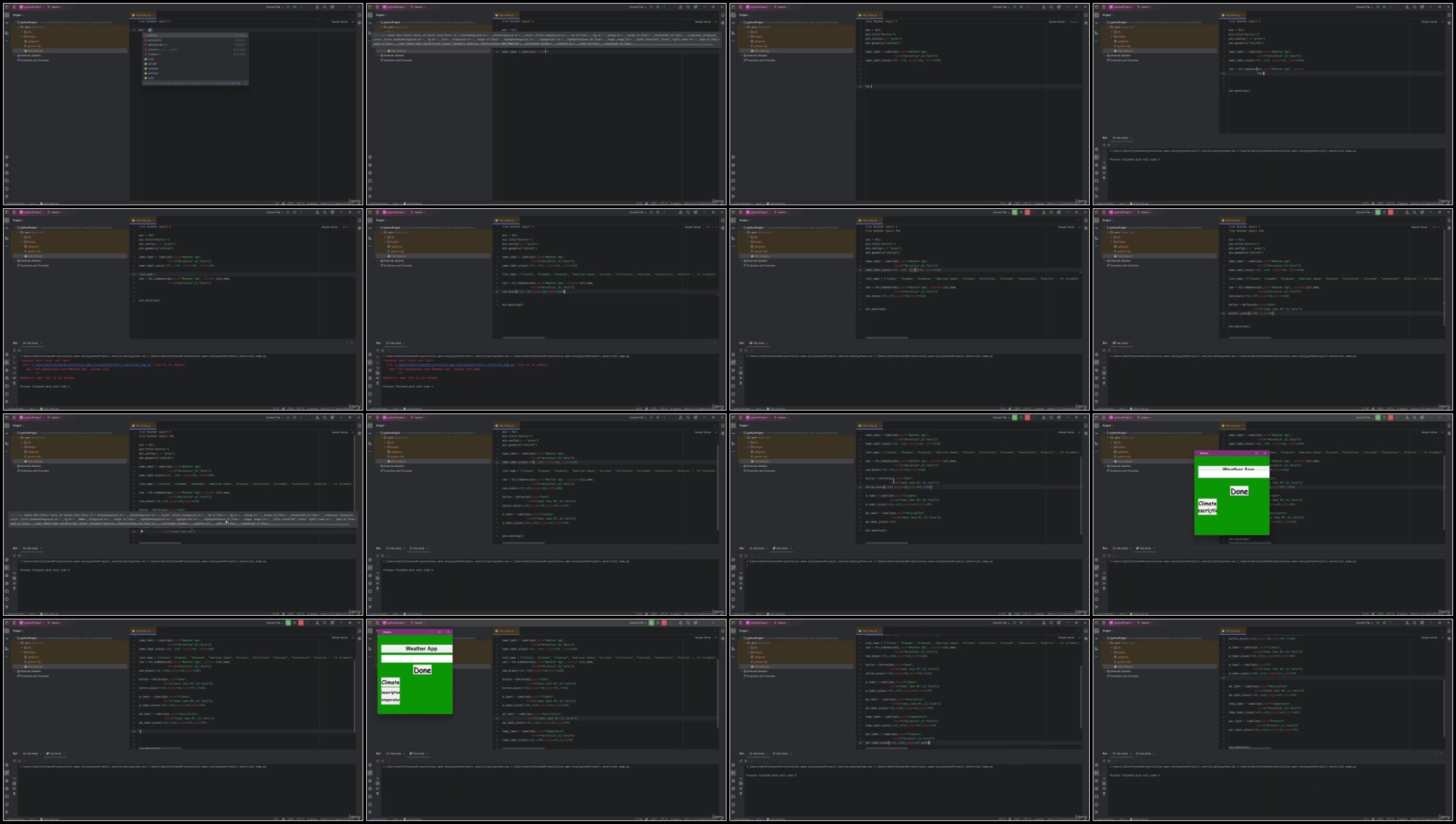In the getint completion-list frame, expand the Lib folder
The height and width of the screenshot is (824, 1456).
(x=22, y=32)
